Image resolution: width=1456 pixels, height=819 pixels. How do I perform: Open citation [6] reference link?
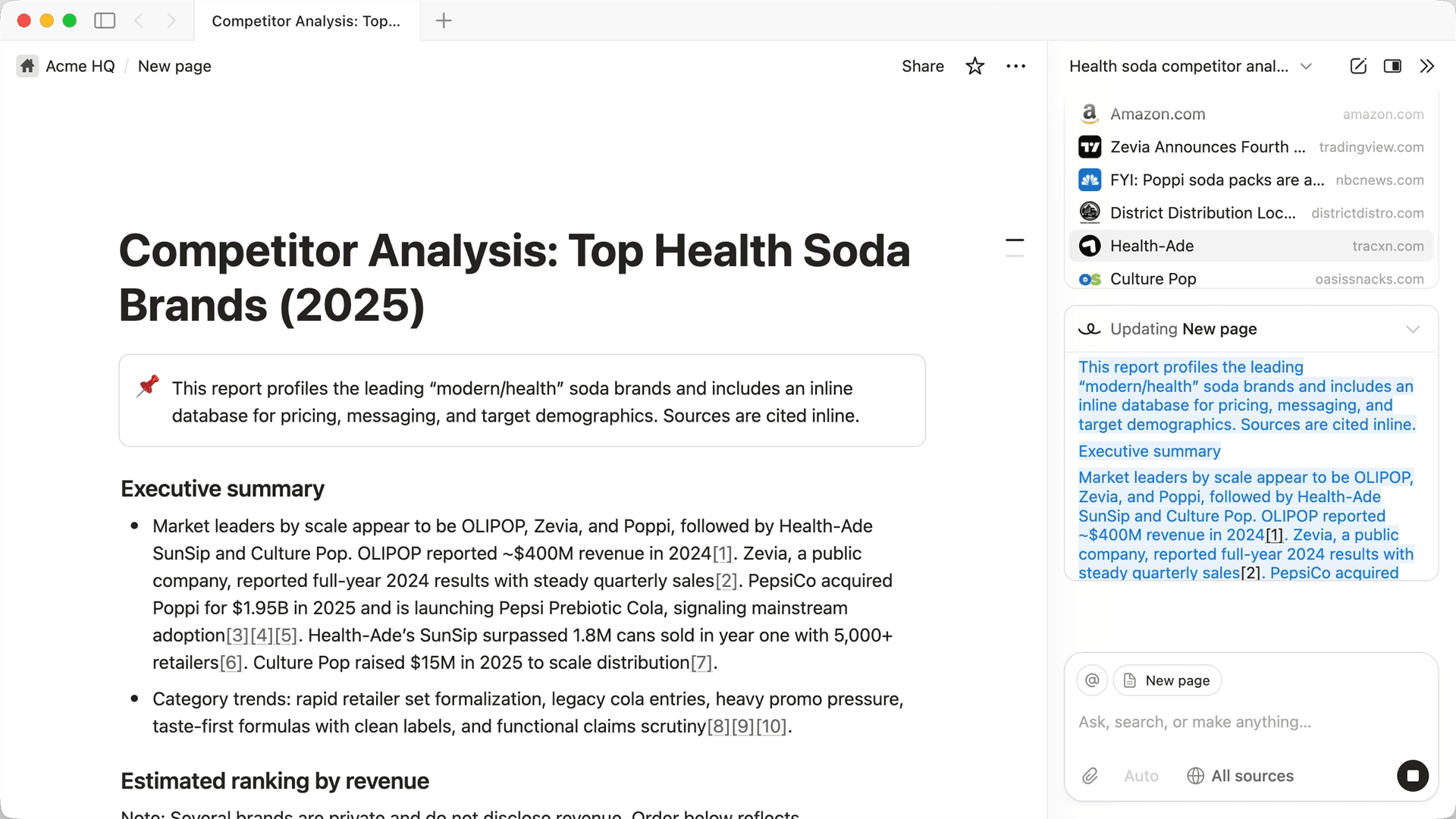231,663
